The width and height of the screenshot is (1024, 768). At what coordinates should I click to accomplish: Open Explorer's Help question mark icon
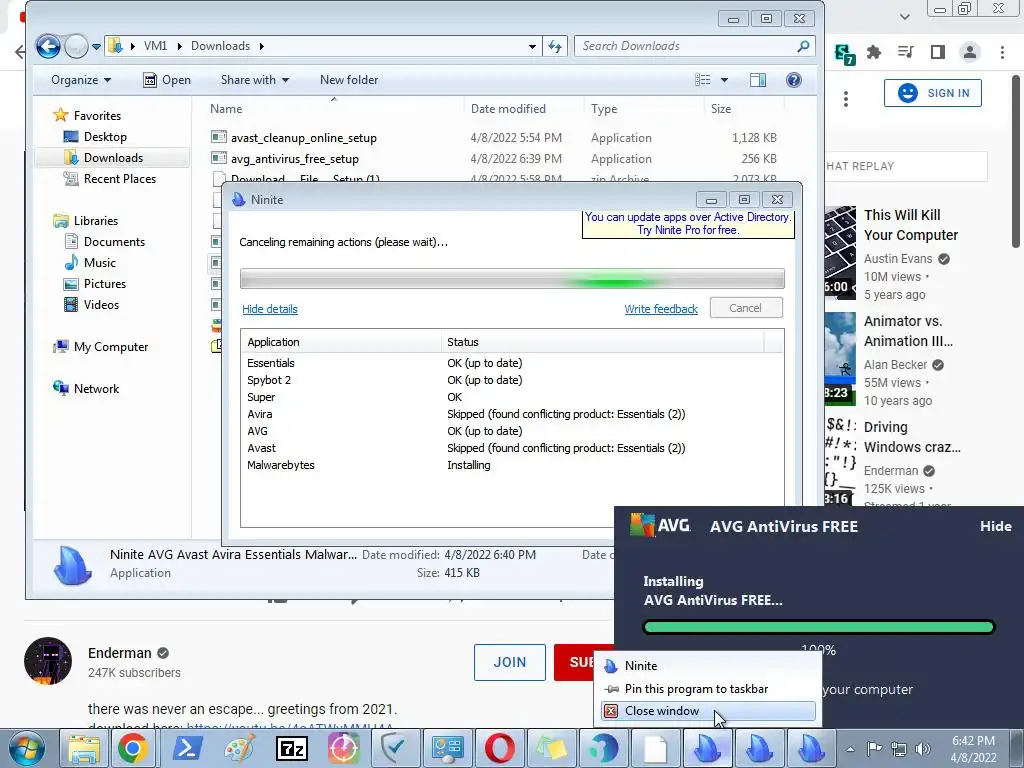[793, 80]
